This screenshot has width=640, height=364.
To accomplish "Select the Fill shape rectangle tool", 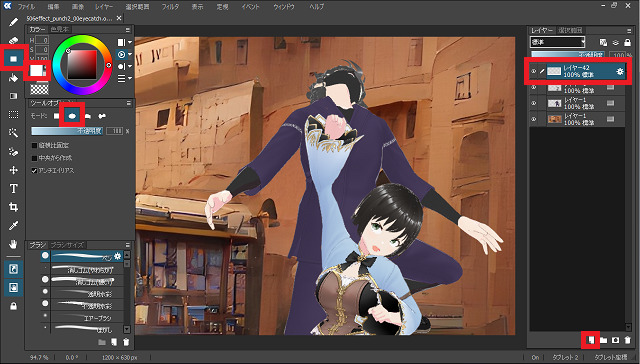I will tap(13, 59).
